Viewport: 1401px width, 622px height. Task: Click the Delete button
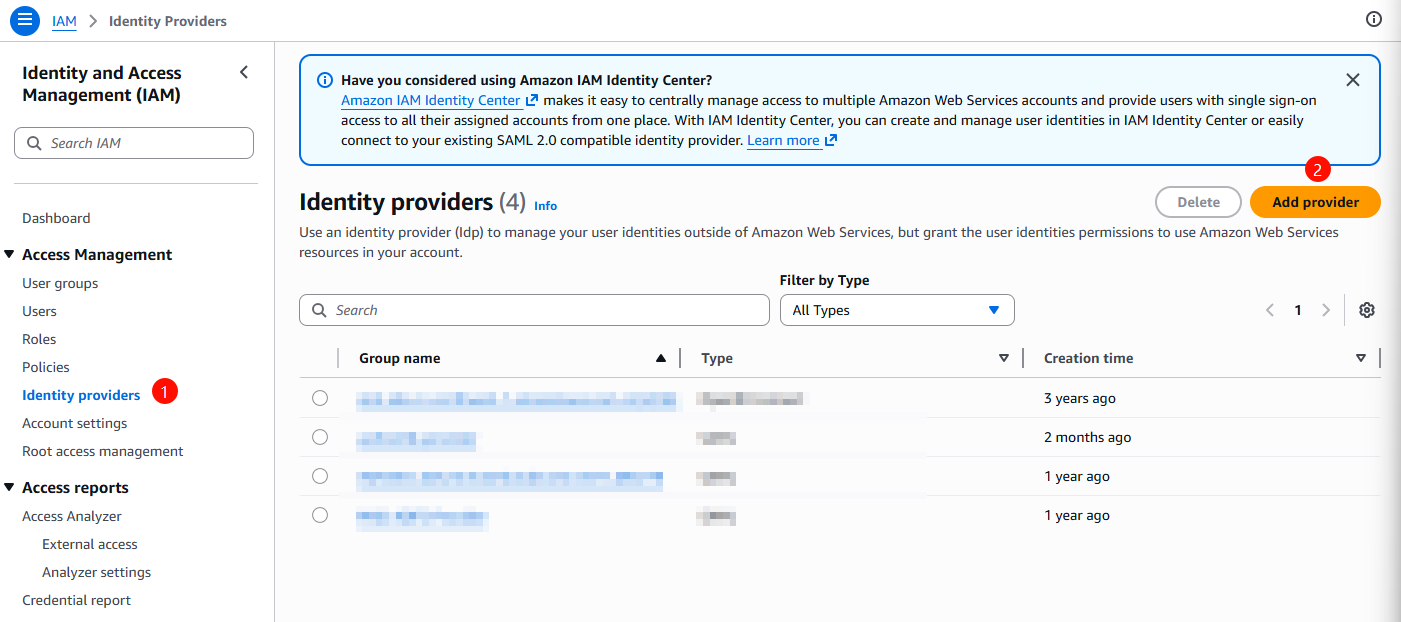click(x=1198, y=202)
